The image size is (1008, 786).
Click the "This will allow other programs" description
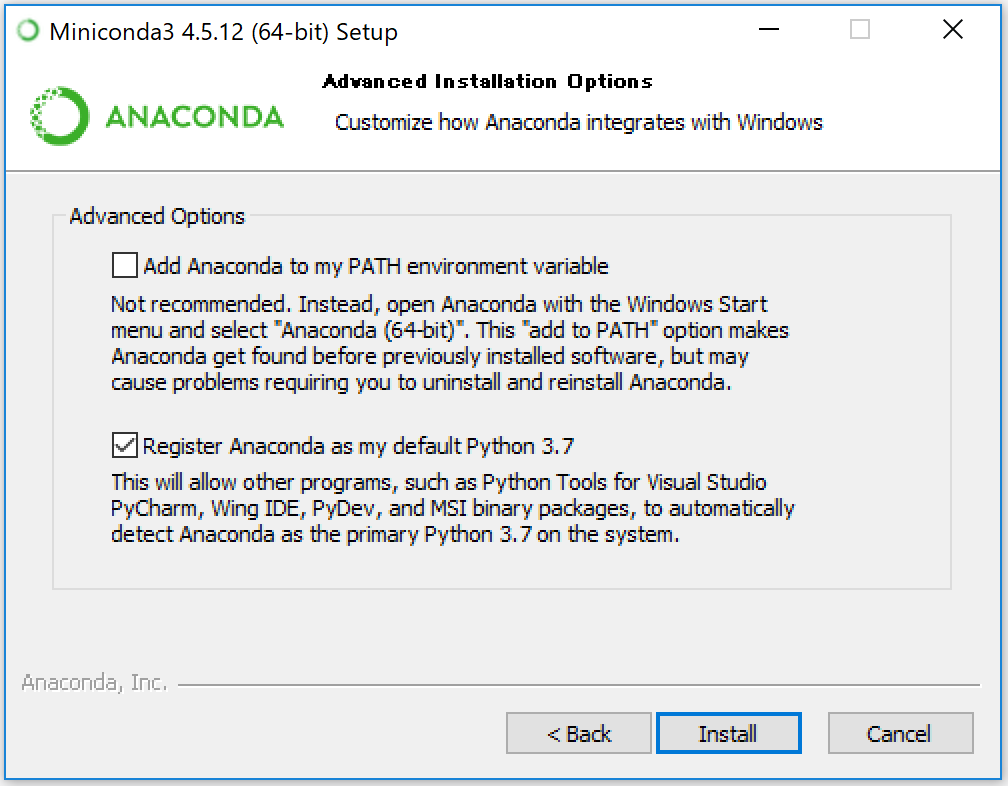coord(452,508)
